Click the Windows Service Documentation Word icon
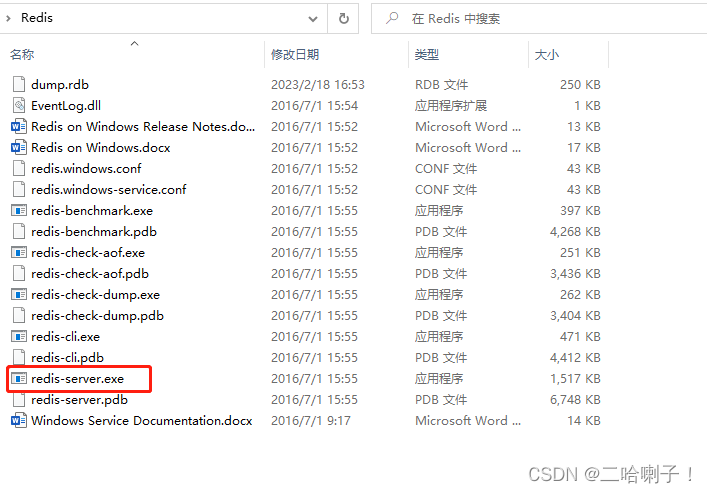Viewport: 707px width, 493px height. click(18, 420)
